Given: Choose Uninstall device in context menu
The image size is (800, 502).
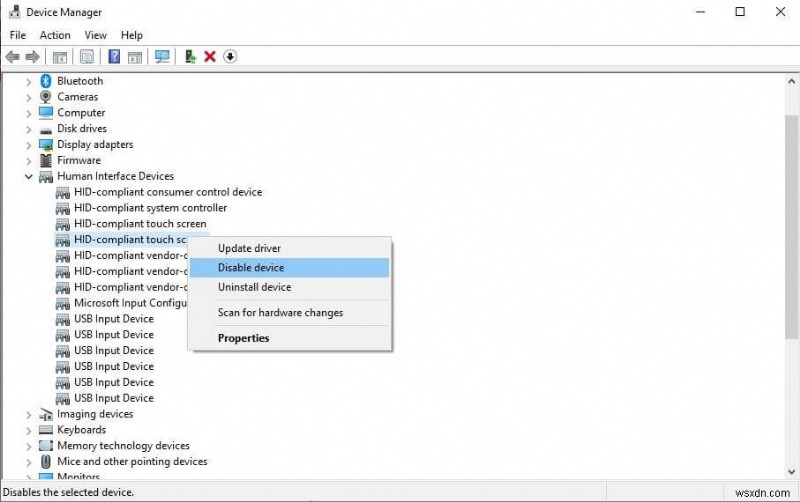Looking at the screenshot, I should [289, 287].
